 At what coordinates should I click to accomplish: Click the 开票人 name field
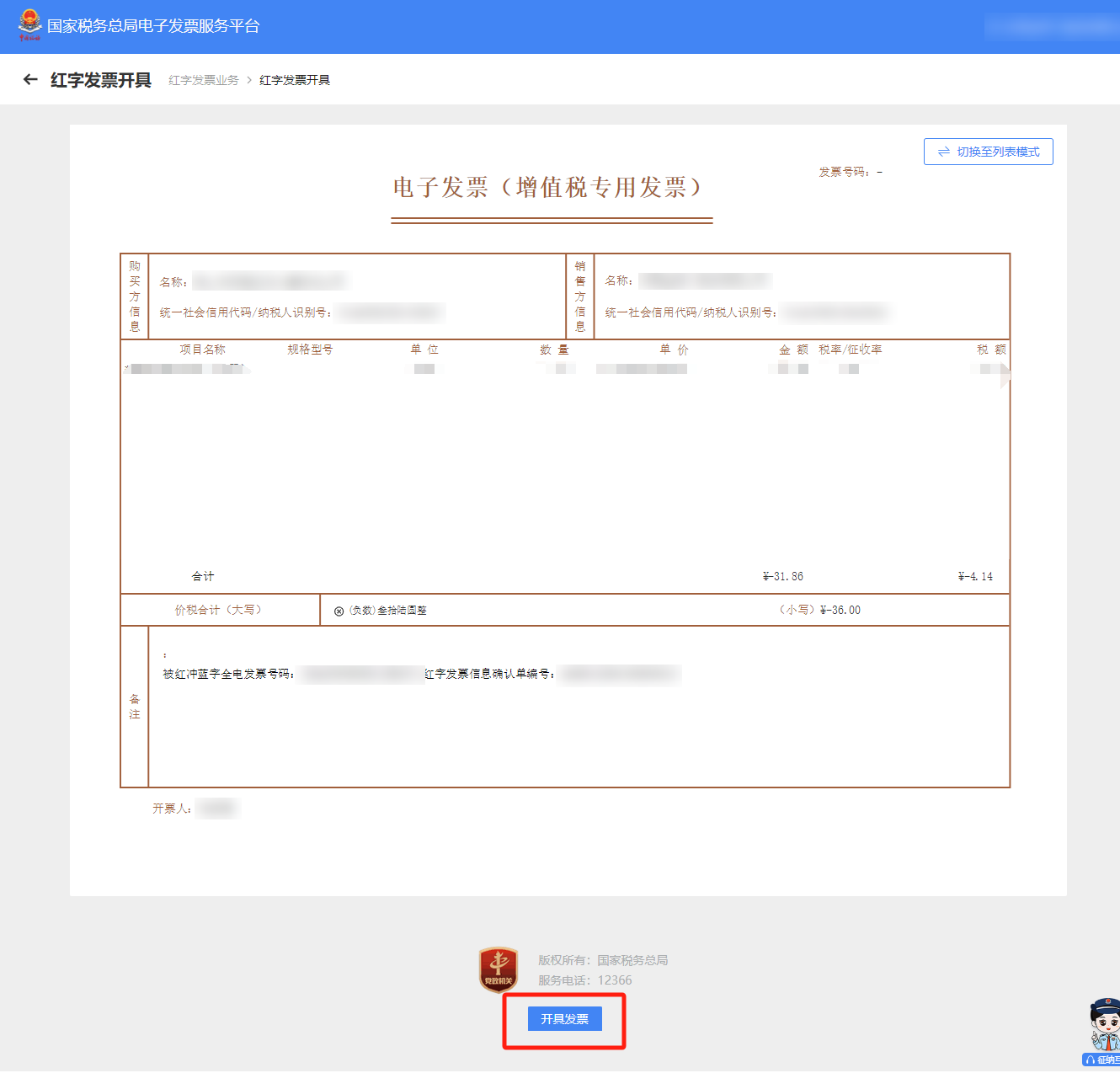217,809
